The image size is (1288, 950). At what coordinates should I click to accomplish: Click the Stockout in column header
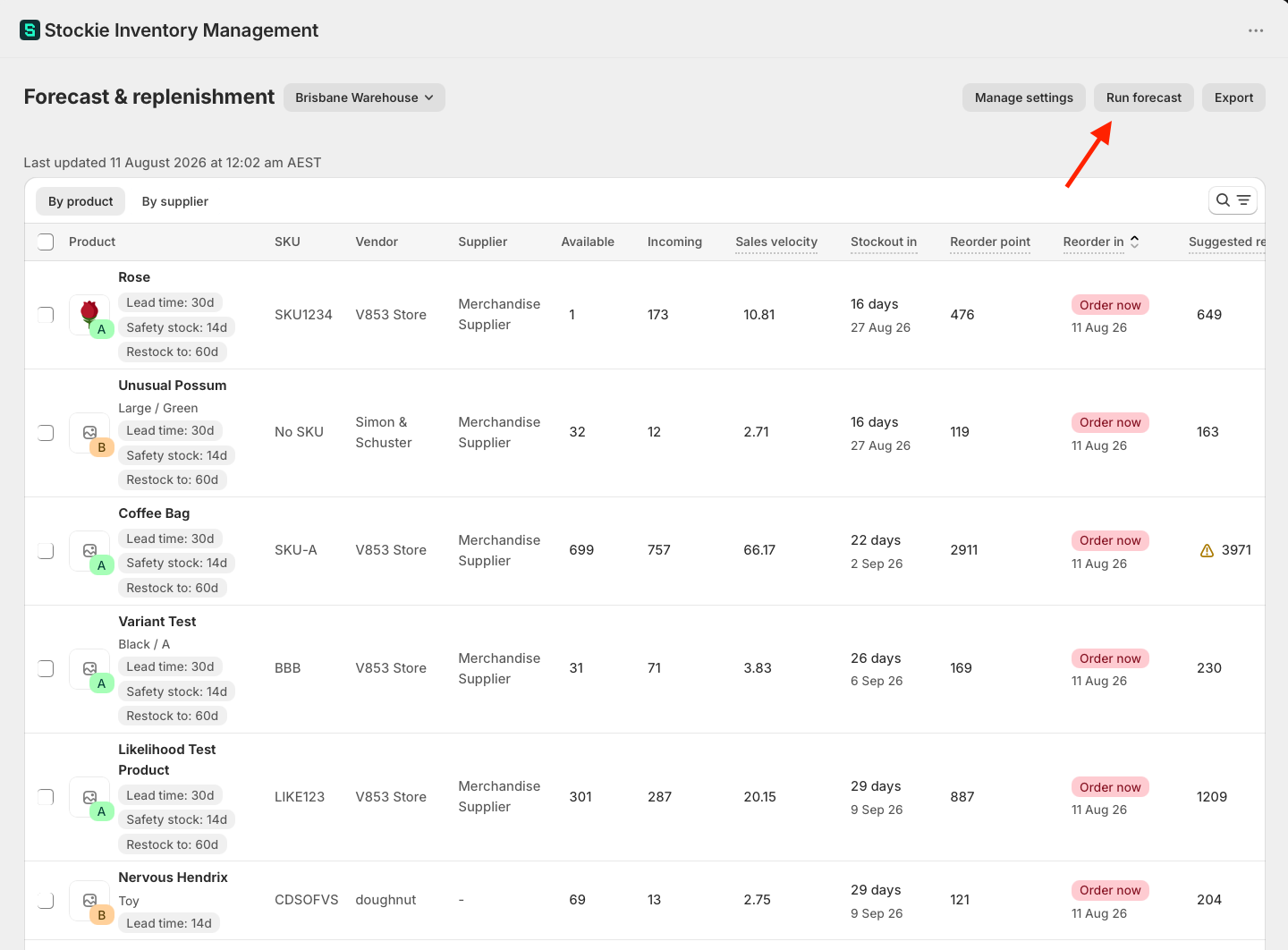point(884,242)
